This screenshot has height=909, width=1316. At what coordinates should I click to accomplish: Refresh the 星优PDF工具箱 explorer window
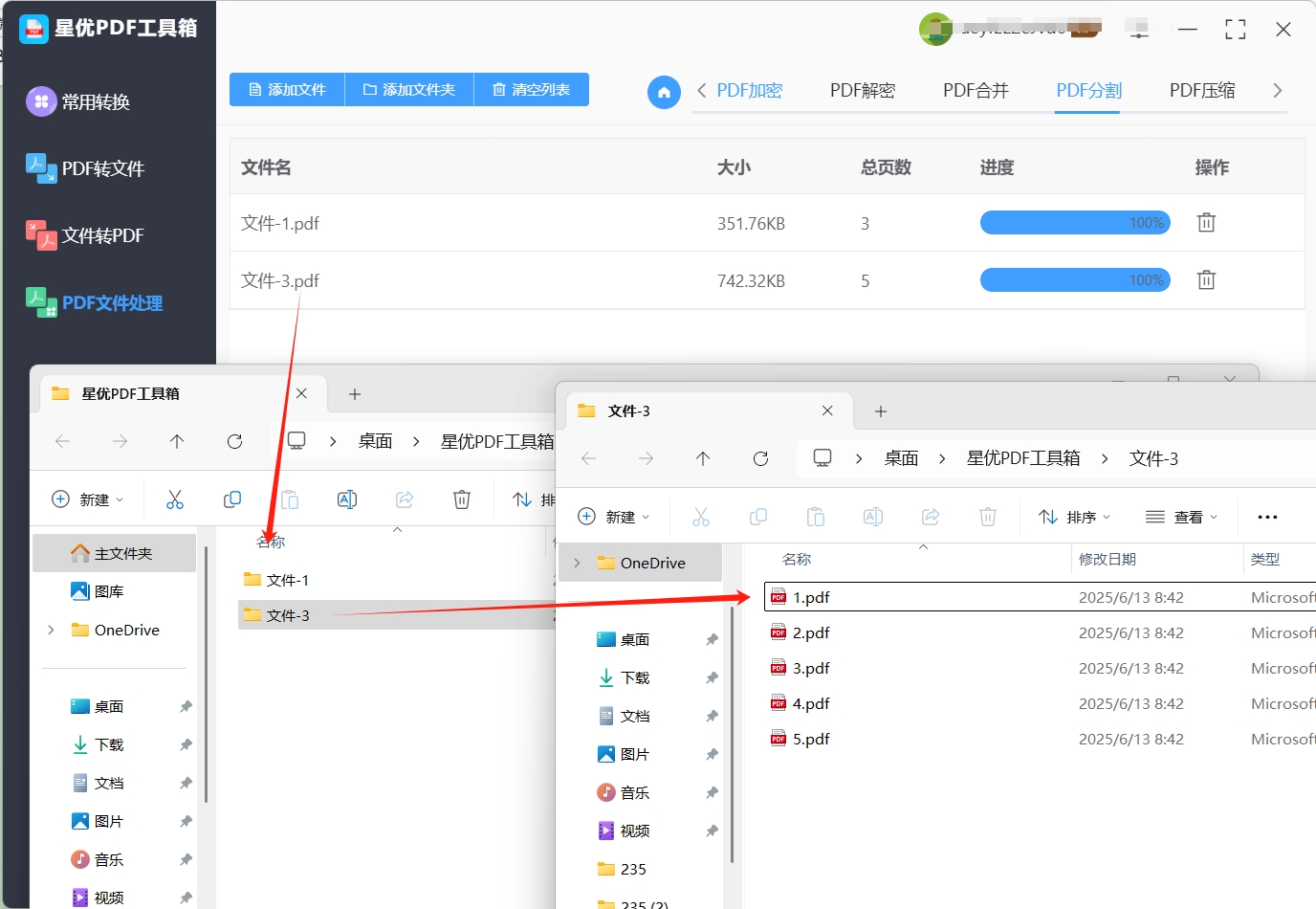[x=234, y=441]
